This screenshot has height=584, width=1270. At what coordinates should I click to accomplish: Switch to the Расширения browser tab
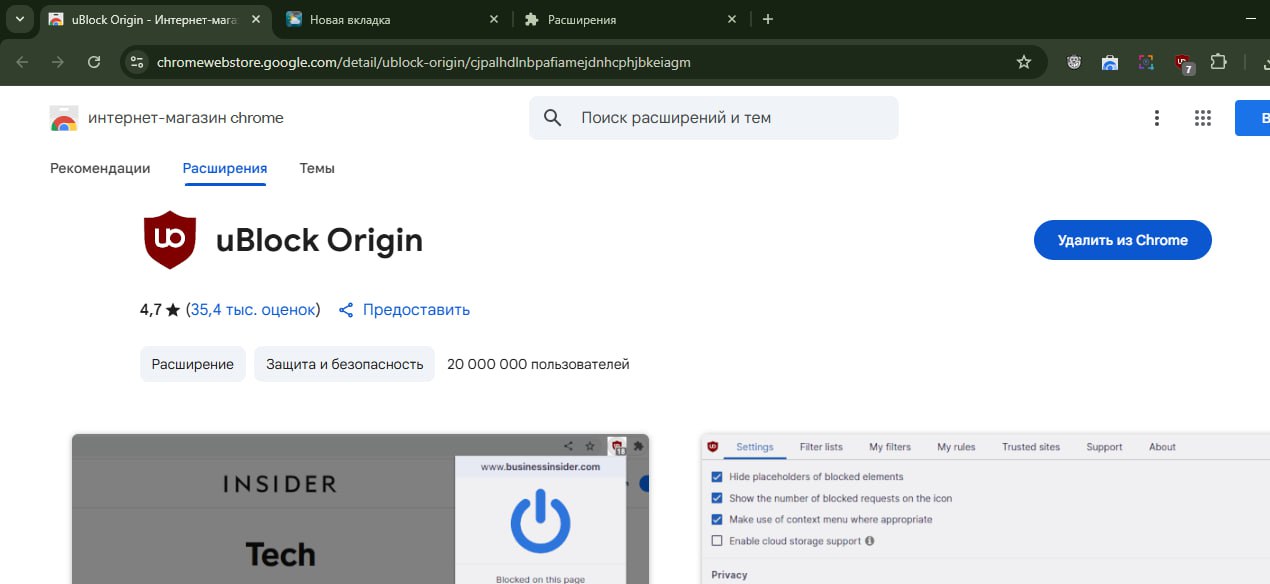point(632,19)
